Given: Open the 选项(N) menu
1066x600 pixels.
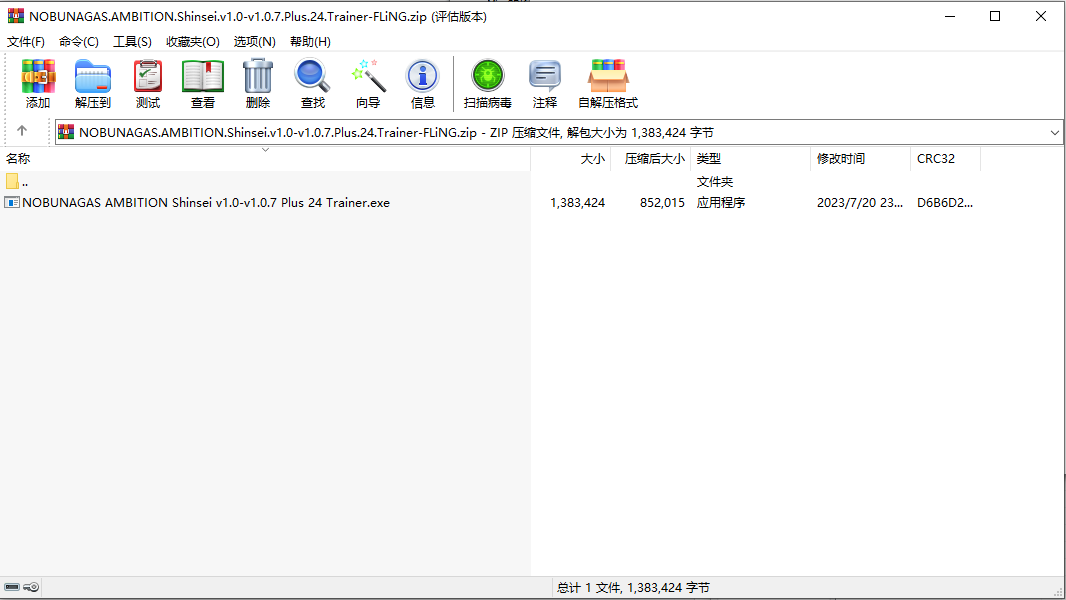Looking at the screenshot, I should (254, 41).
